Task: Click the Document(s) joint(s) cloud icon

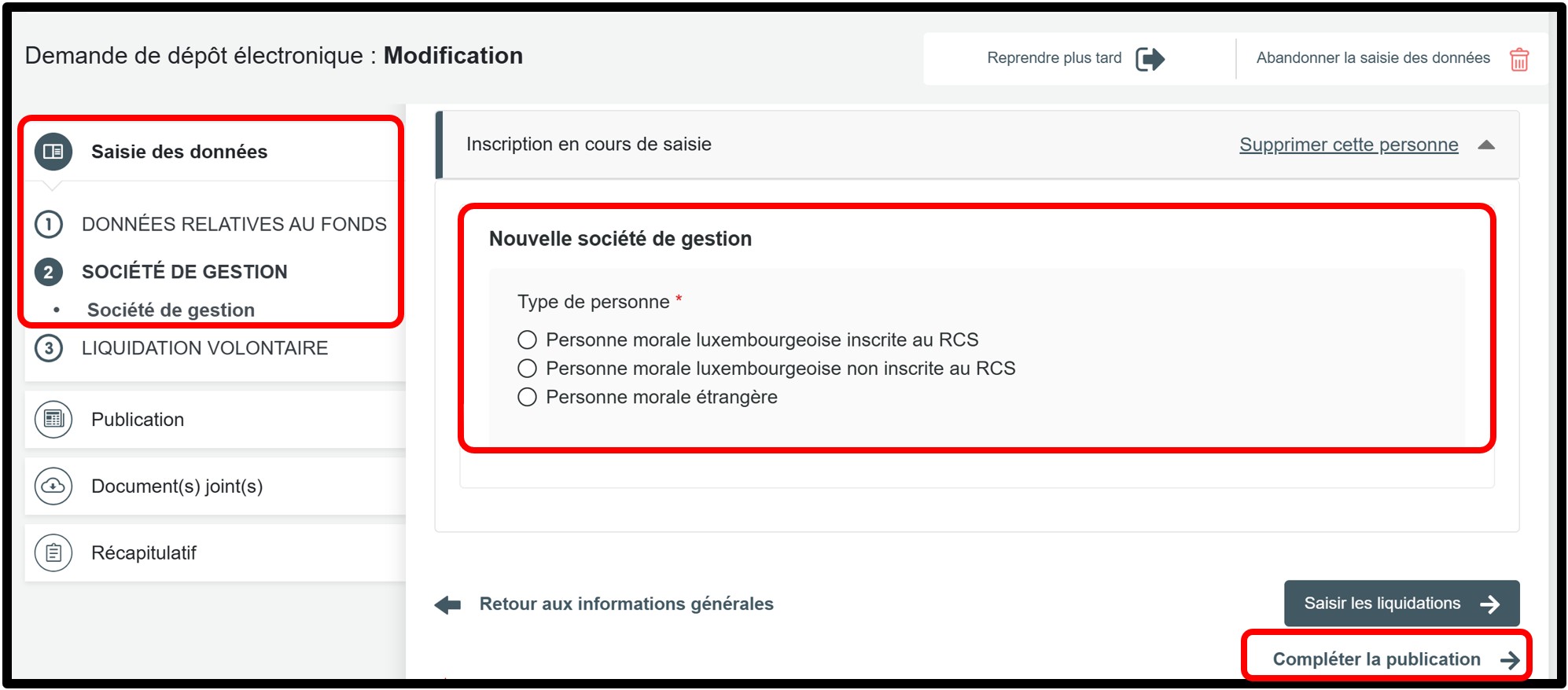Action: click(53, 486)
